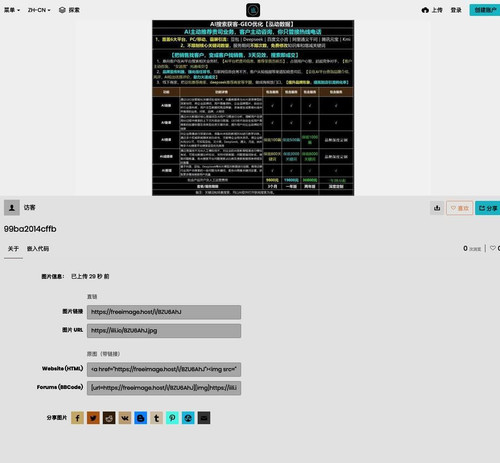
Task: Share image on Pinterest
Action: (x=172, y=418)
